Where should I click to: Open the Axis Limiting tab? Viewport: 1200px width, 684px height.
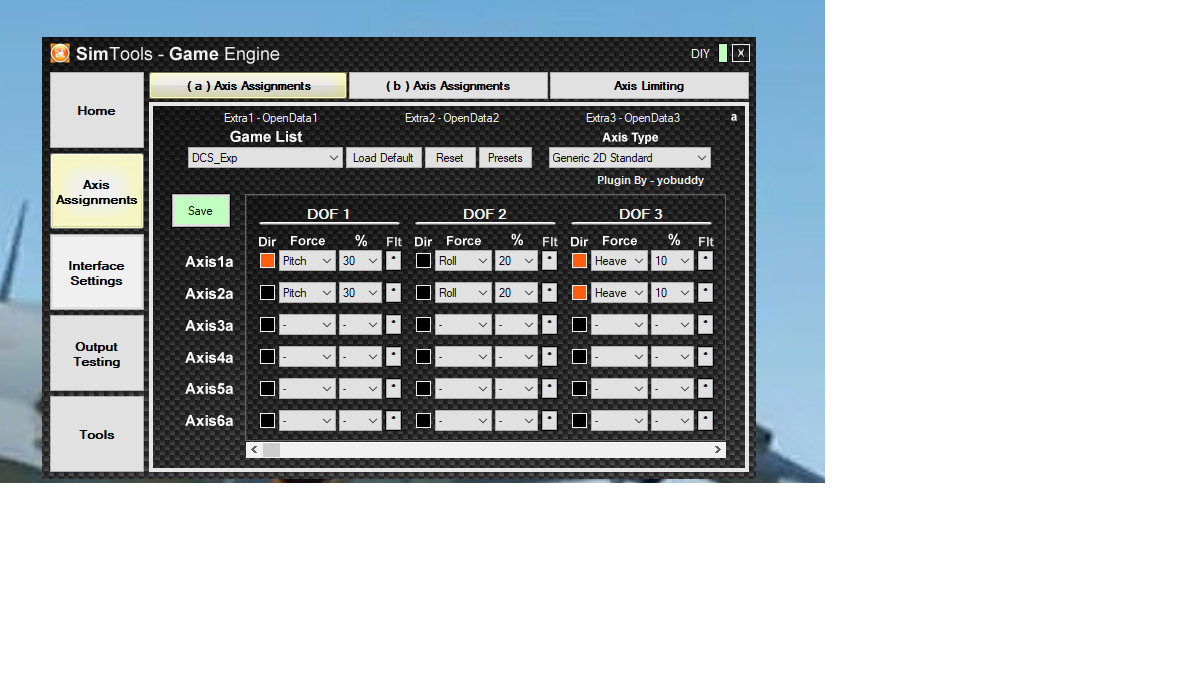(649, 86)
